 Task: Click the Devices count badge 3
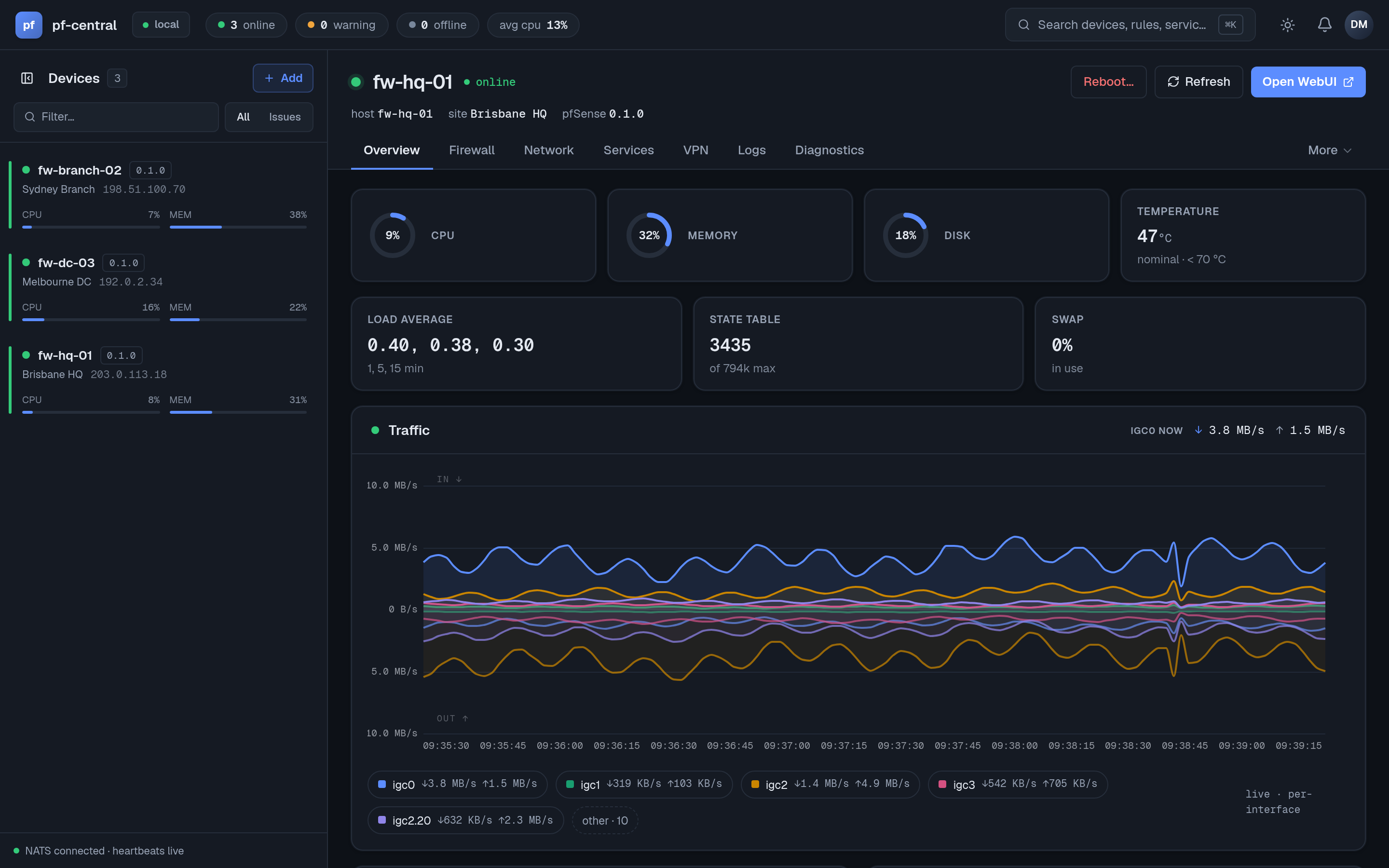117,78
